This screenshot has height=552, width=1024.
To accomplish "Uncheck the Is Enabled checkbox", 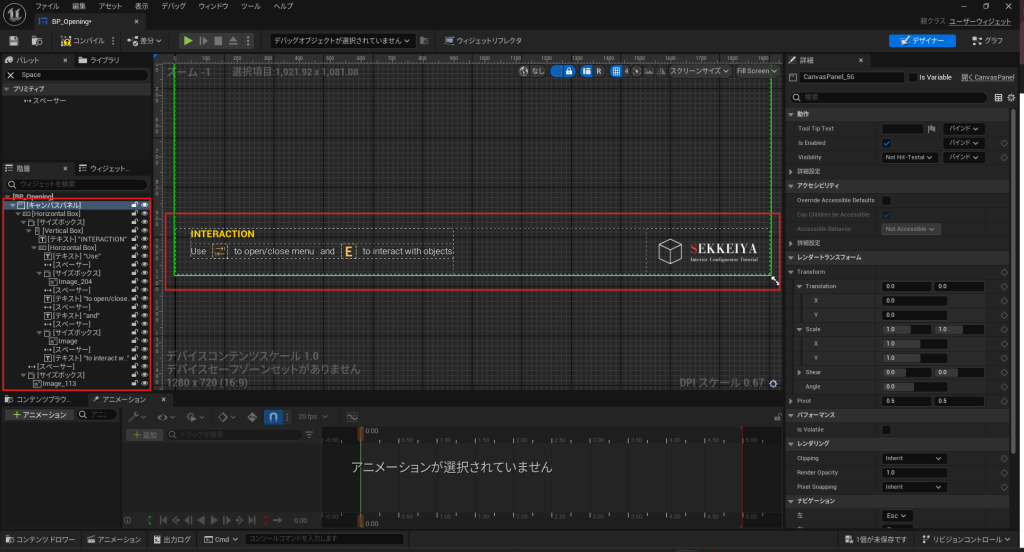I will click(x=886, y=143).
